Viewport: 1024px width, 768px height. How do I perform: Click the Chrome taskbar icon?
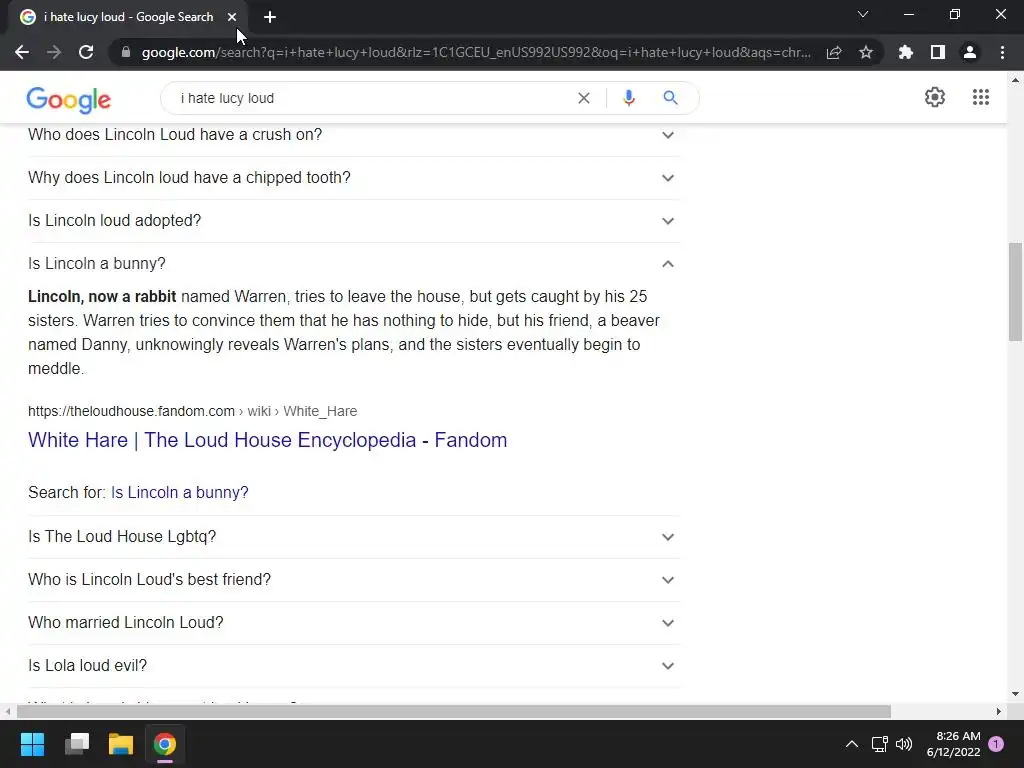tap(165, 744)
